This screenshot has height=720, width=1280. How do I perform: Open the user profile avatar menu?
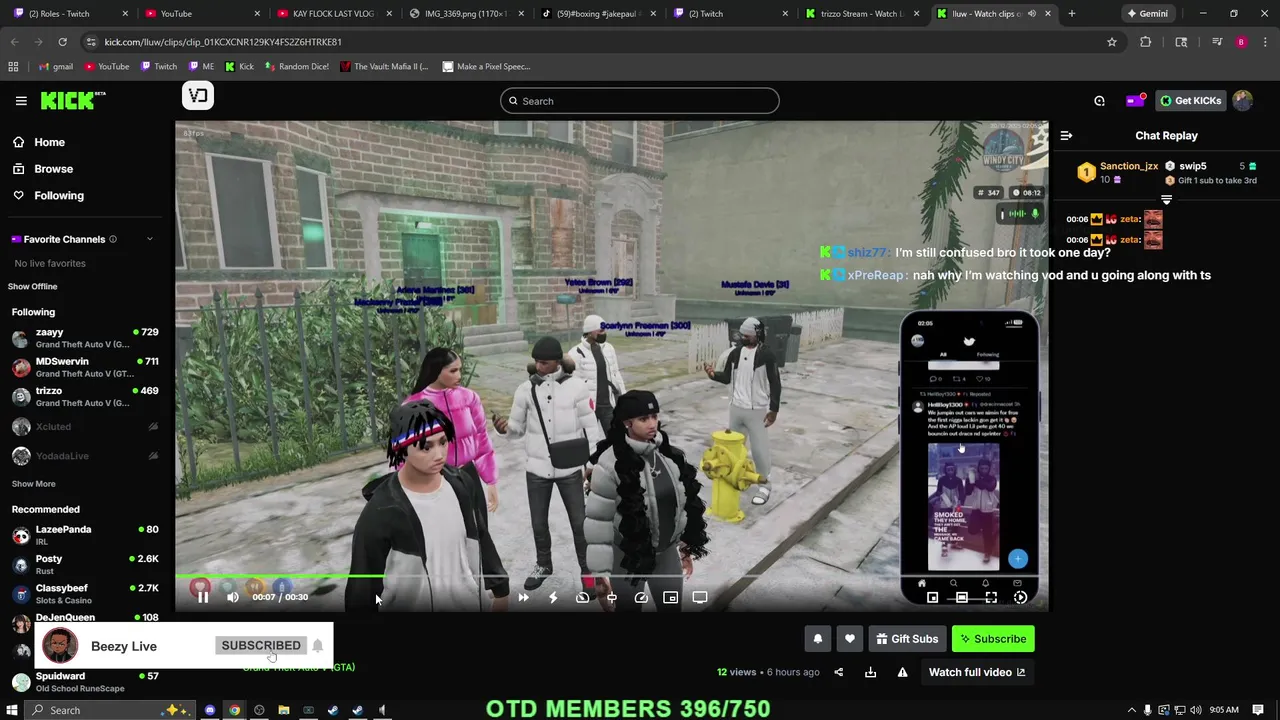(x=1243, y=100)
